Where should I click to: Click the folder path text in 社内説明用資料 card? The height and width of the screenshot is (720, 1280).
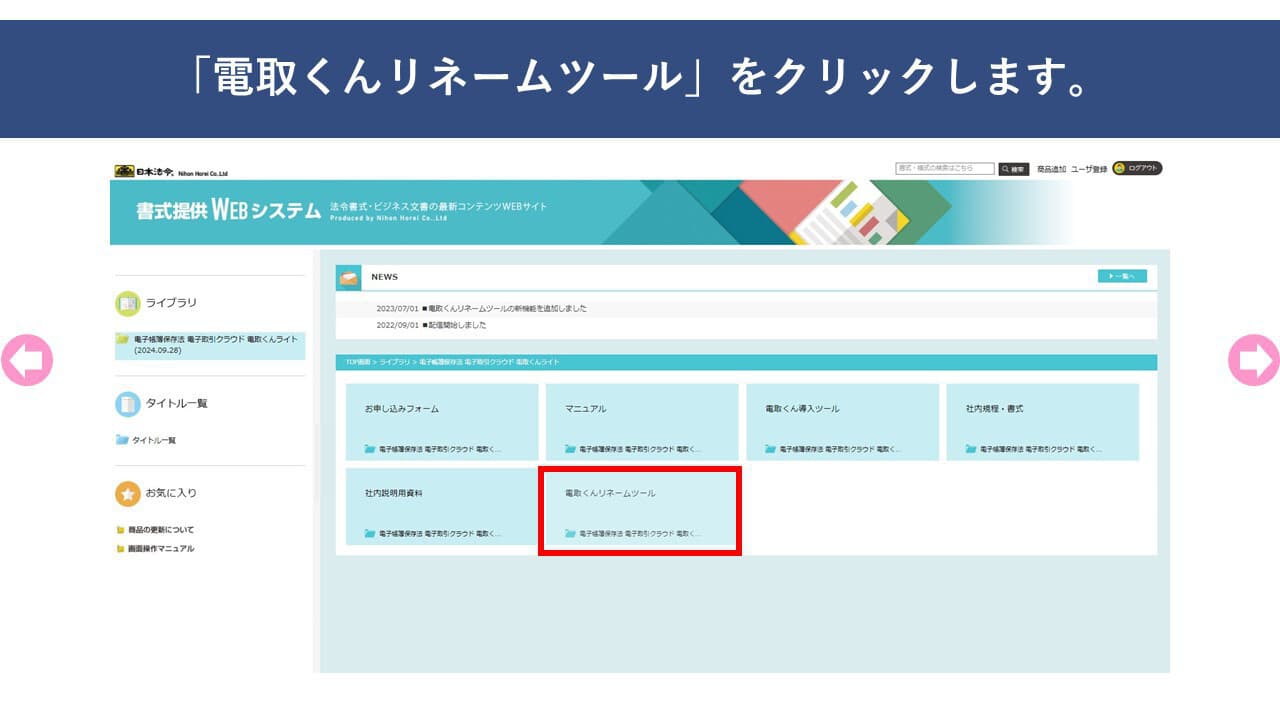pyautogui.click(x=440, y=534)
